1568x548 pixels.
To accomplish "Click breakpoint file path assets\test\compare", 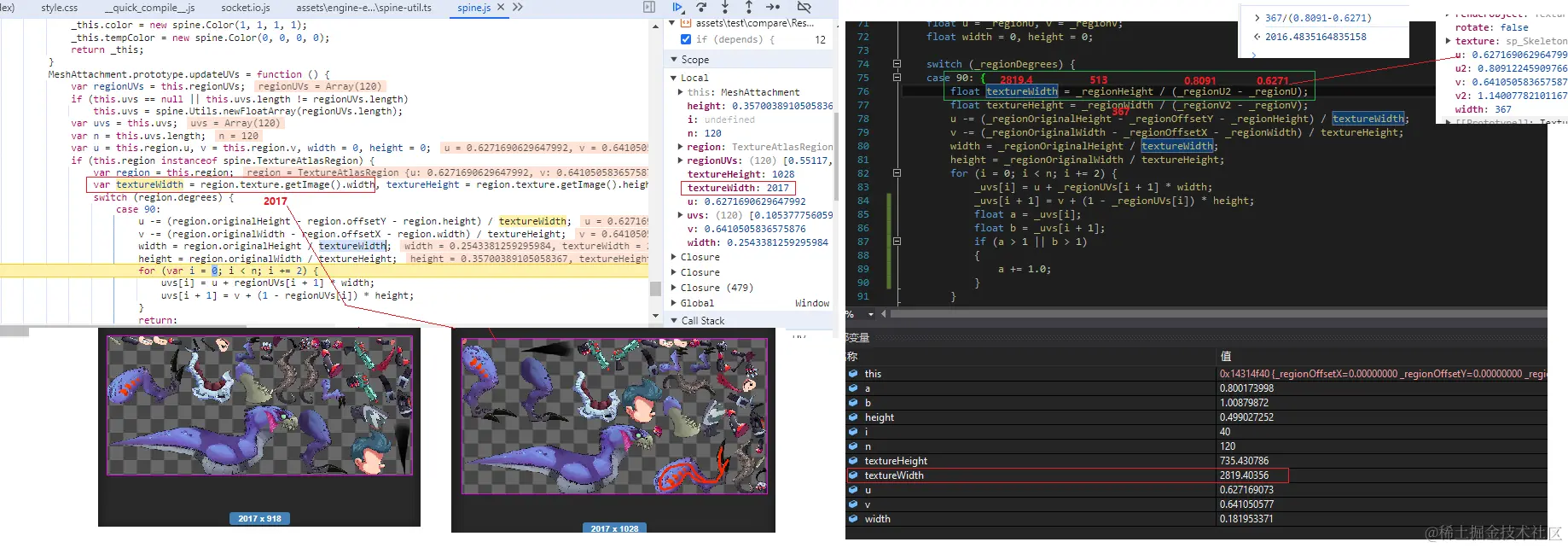I will tap(755, 23).
